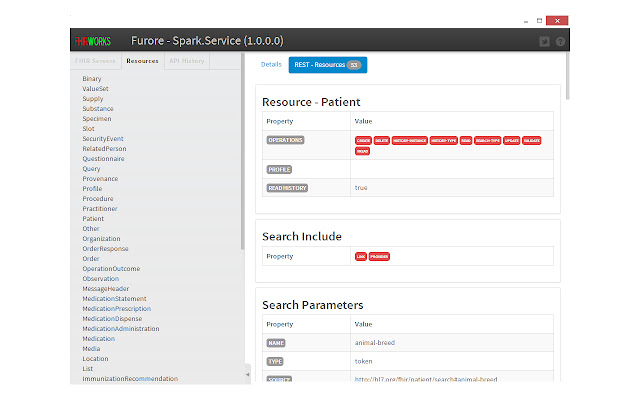Open the MedicationAdministration resource
640x400 pixels.
point(121,329)
